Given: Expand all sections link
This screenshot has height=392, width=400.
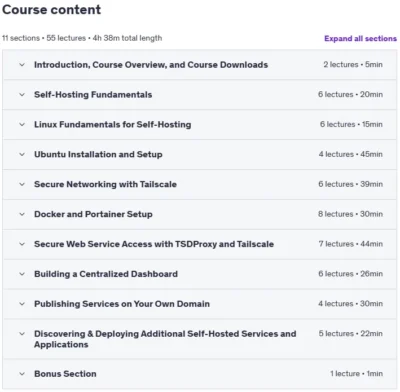Looking at the screenshot, I should pos(360,39).
